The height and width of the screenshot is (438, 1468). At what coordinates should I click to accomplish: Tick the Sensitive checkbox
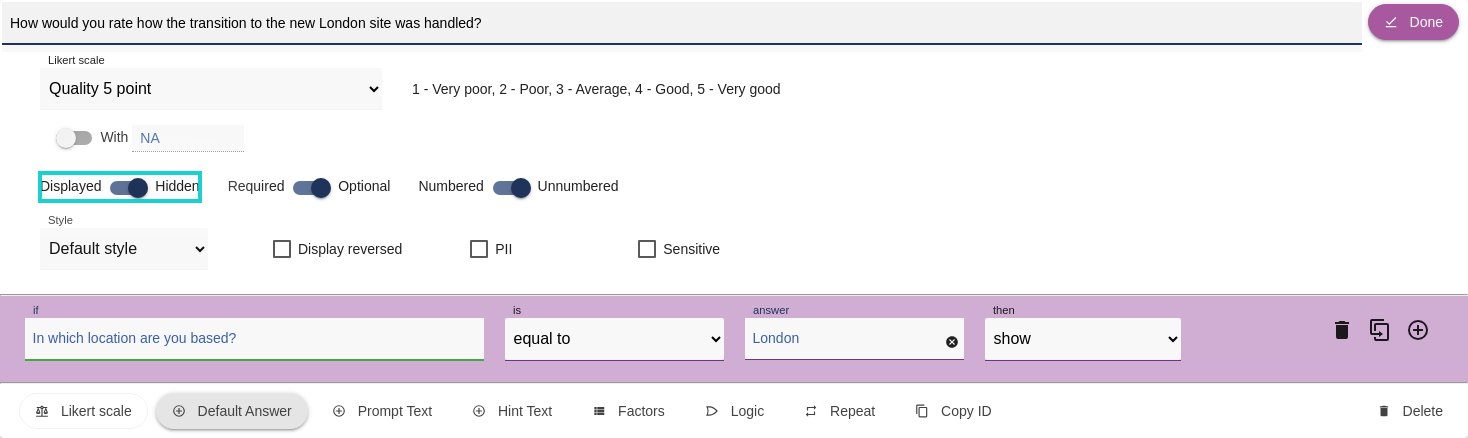click(x=647, y=249)
